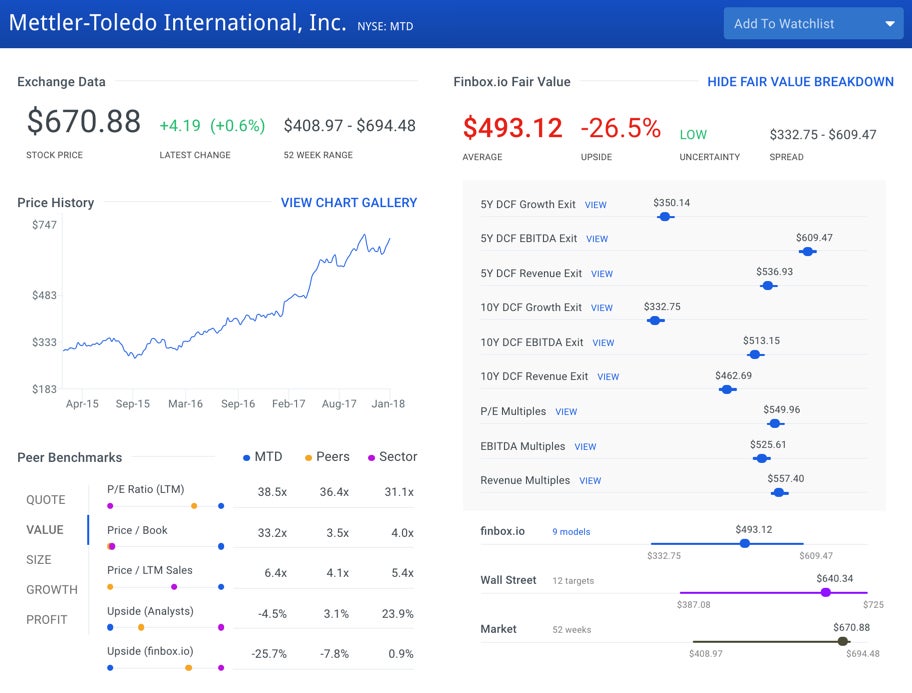Click the blue MTD dot on Price / Book row
Viewport: 912px width, 693px height.
[221, 546]
